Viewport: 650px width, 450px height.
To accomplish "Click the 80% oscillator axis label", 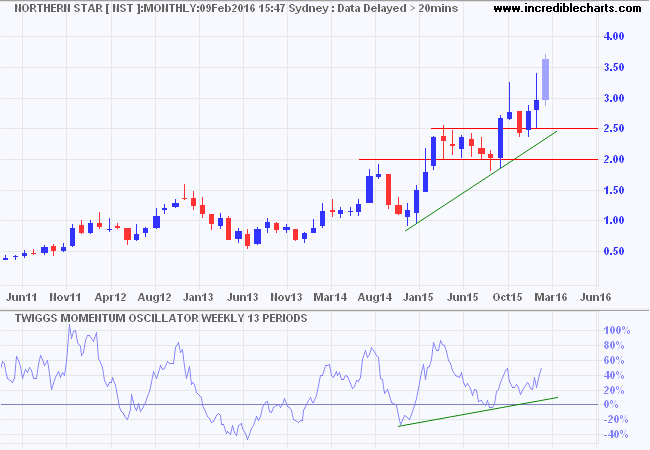I will pos(614,345).
